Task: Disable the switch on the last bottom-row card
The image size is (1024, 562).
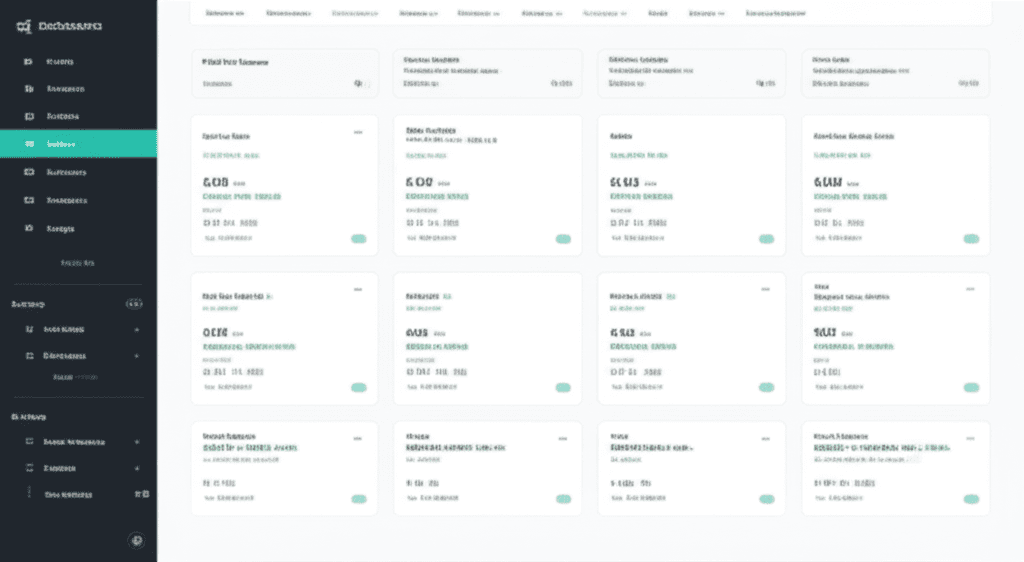Action: 970,498
